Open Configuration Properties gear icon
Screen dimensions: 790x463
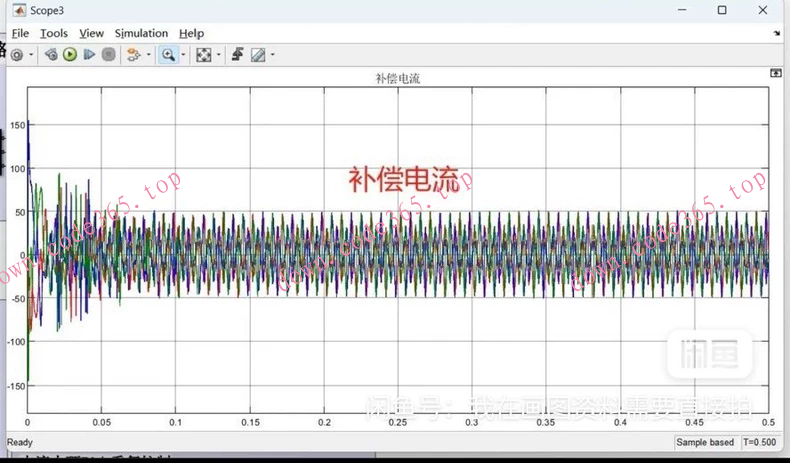tap(17, 55)
